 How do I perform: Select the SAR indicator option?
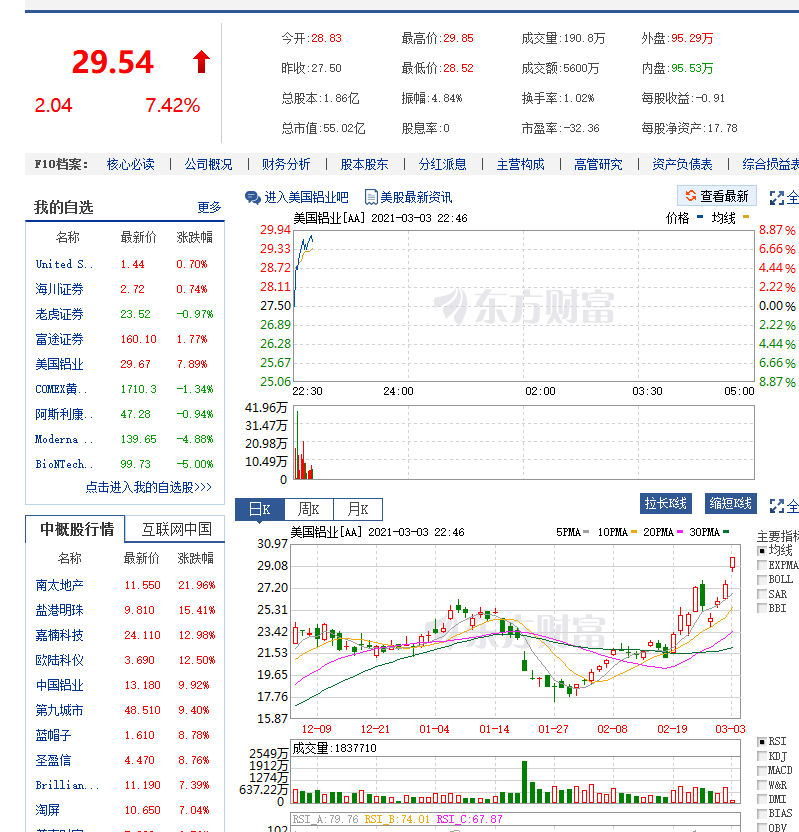point(762,594)
